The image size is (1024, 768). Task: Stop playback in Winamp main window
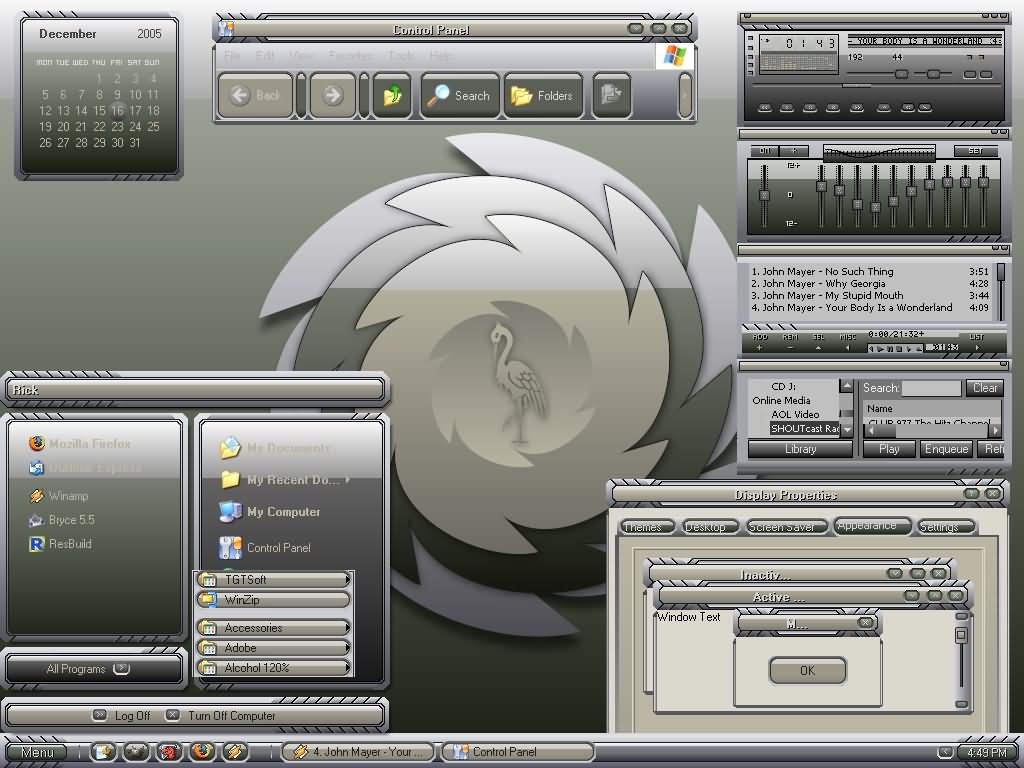[833, 107]
